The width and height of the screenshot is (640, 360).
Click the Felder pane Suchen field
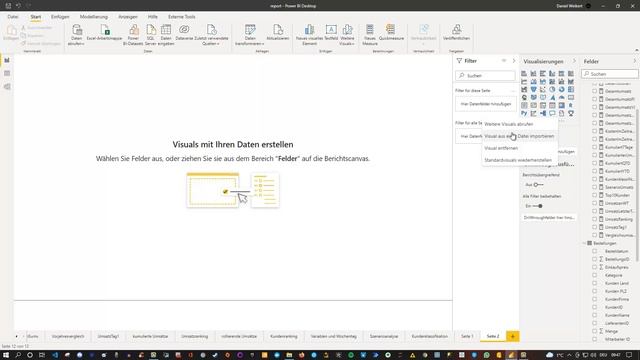point(610,74)
